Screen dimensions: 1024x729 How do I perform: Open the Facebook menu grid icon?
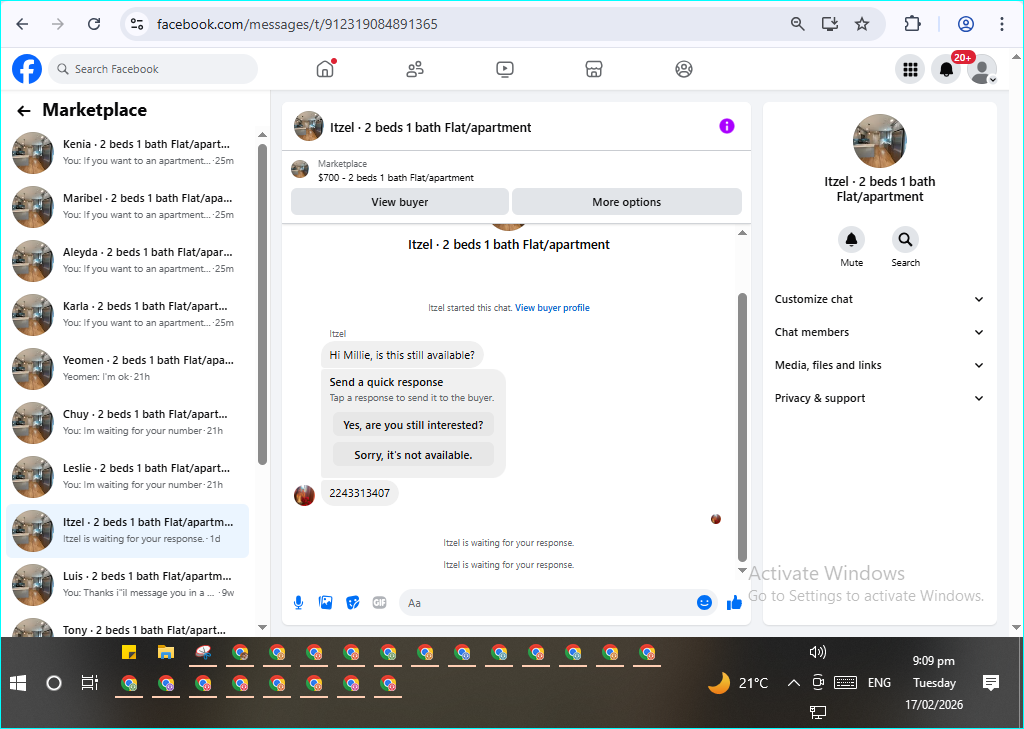(x=910, y=69)
